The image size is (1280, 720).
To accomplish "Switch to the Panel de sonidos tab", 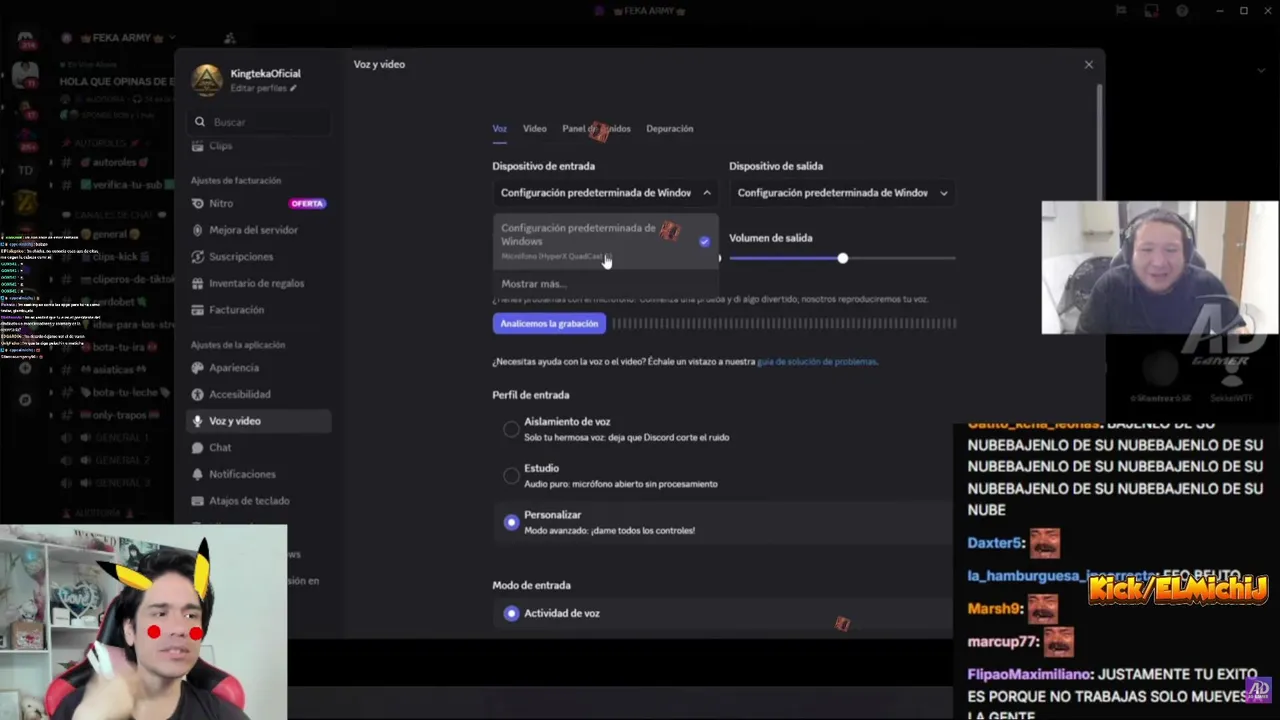I will click(x=596, y=129).
